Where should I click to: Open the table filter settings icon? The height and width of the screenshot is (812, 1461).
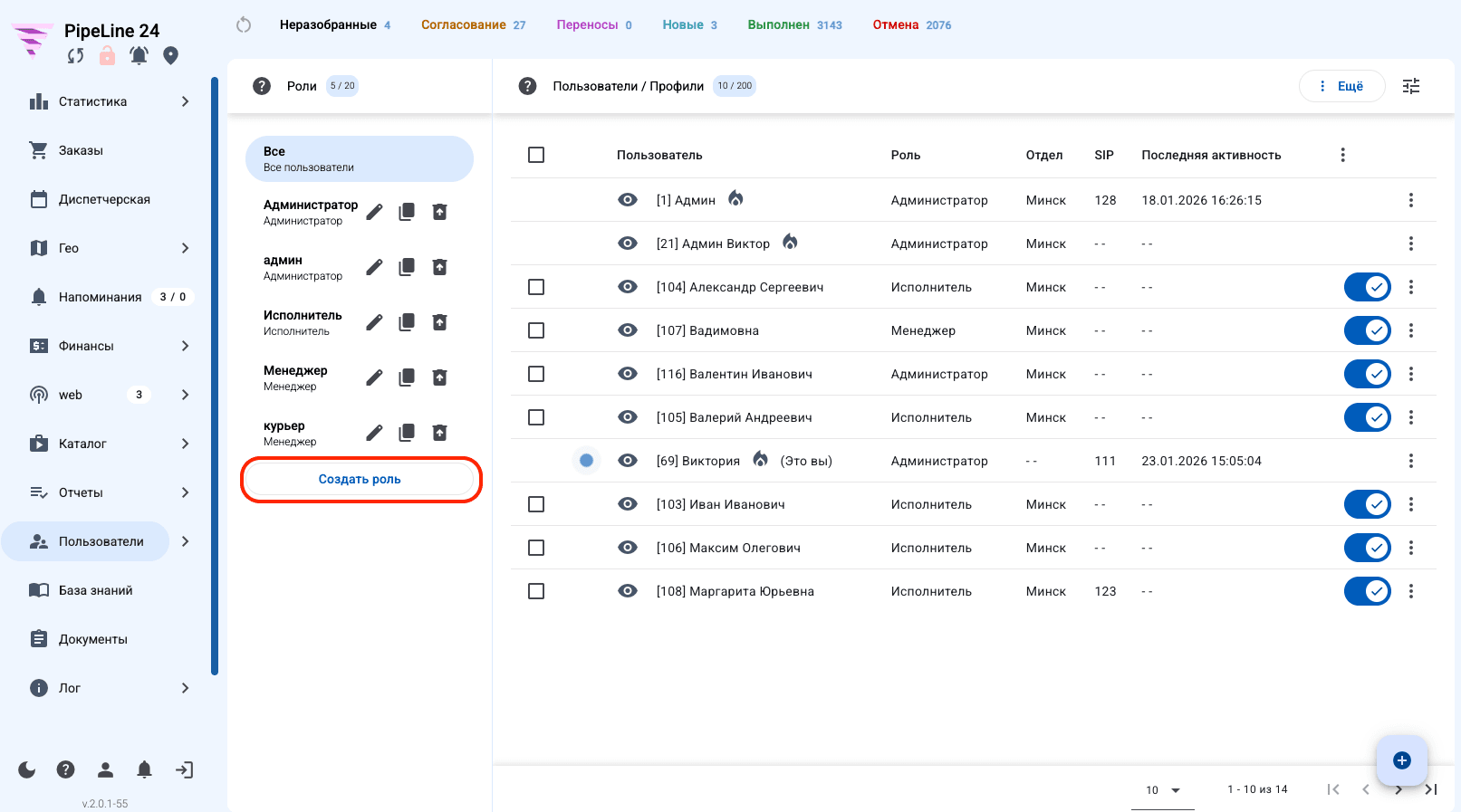[1411, 86]
